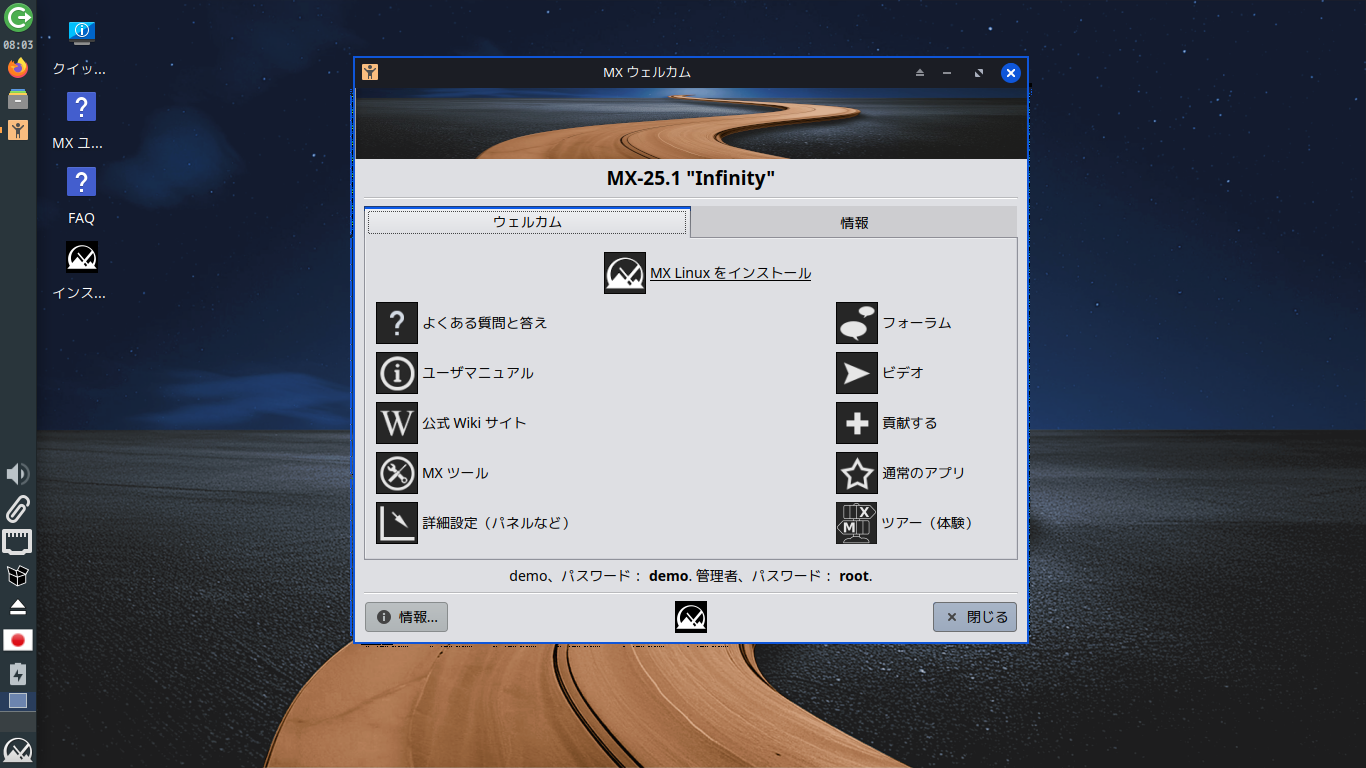Click the 情報... button
Image resolution: width=1366 pixels, height=768 pixels.
406,617
